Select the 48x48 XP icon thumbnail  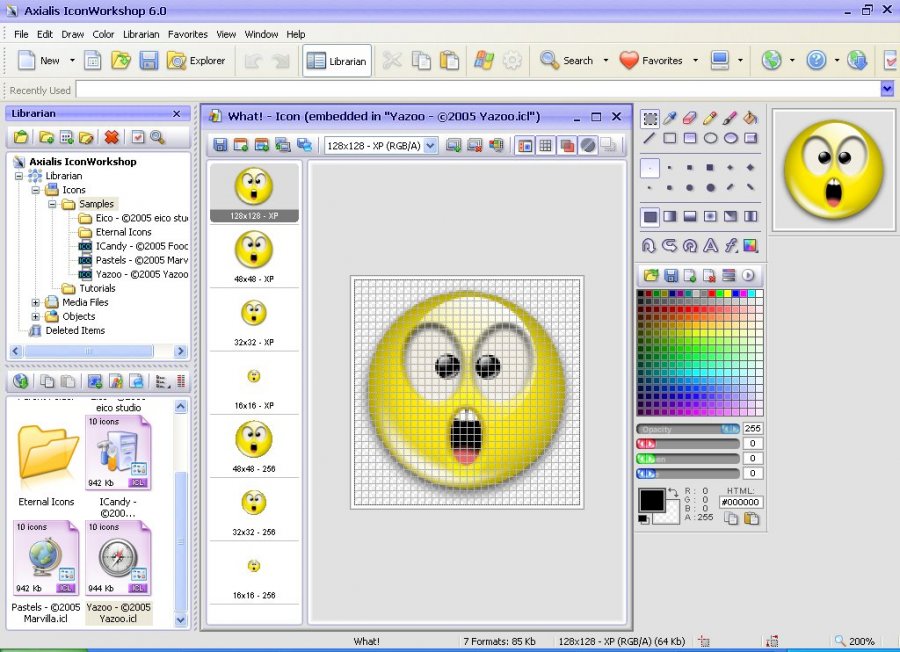(x=254, y=250)
